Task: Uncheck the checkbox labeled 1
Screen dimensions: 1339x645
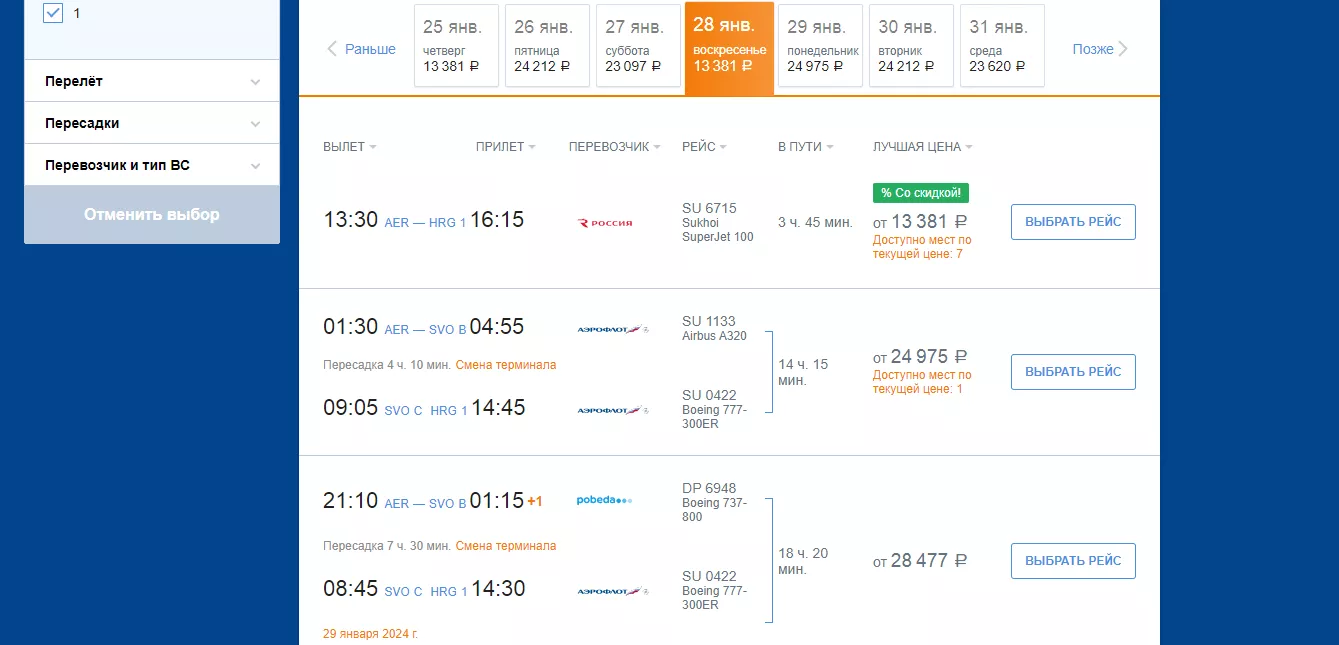Action: [54, 13]
